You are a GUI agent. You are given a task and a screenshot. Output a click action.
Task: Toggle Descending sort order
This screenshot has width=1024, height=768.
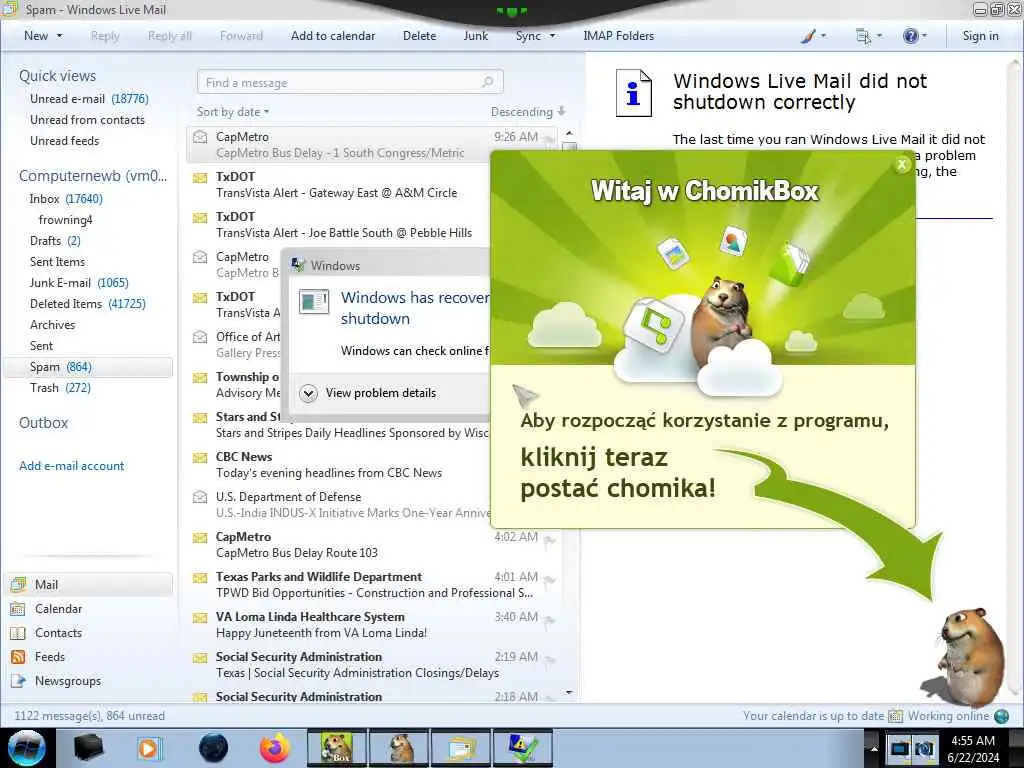point(528,112)
